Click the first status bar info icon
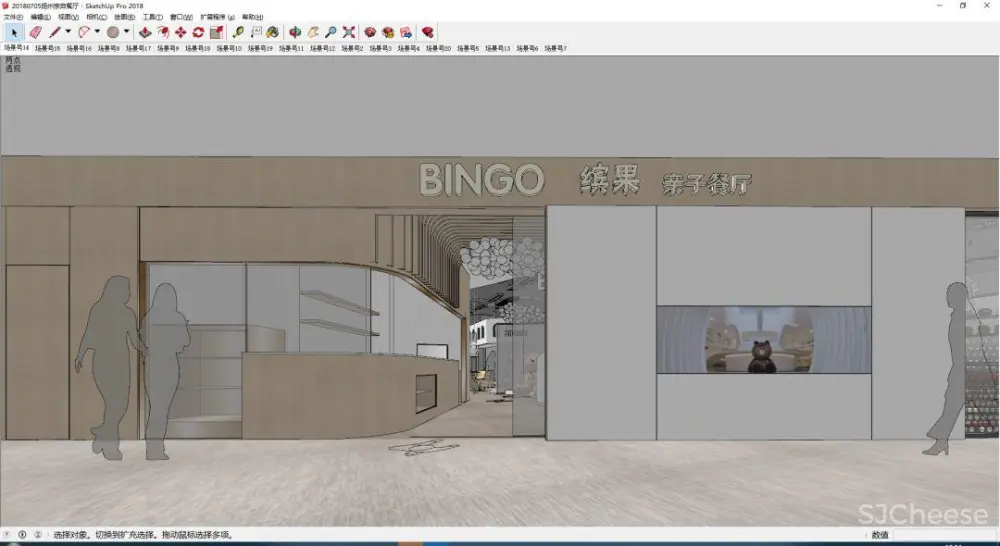The width and height of the screenshot is (1000, 546). point(9,535)
